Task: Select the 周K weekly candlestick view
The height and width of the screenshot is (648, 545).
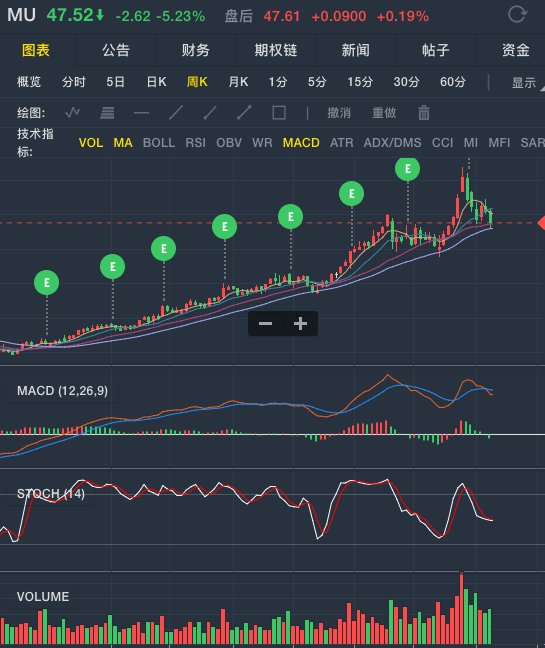Action: [x=197, y=82]
